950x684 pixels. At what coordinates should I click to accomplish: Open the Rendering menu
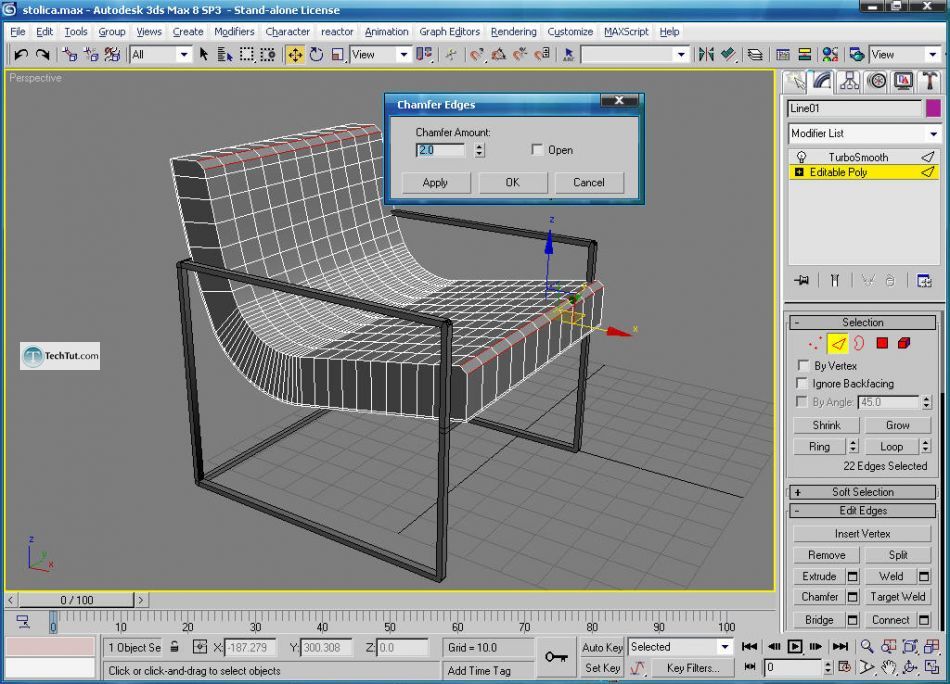coord(513,32)
